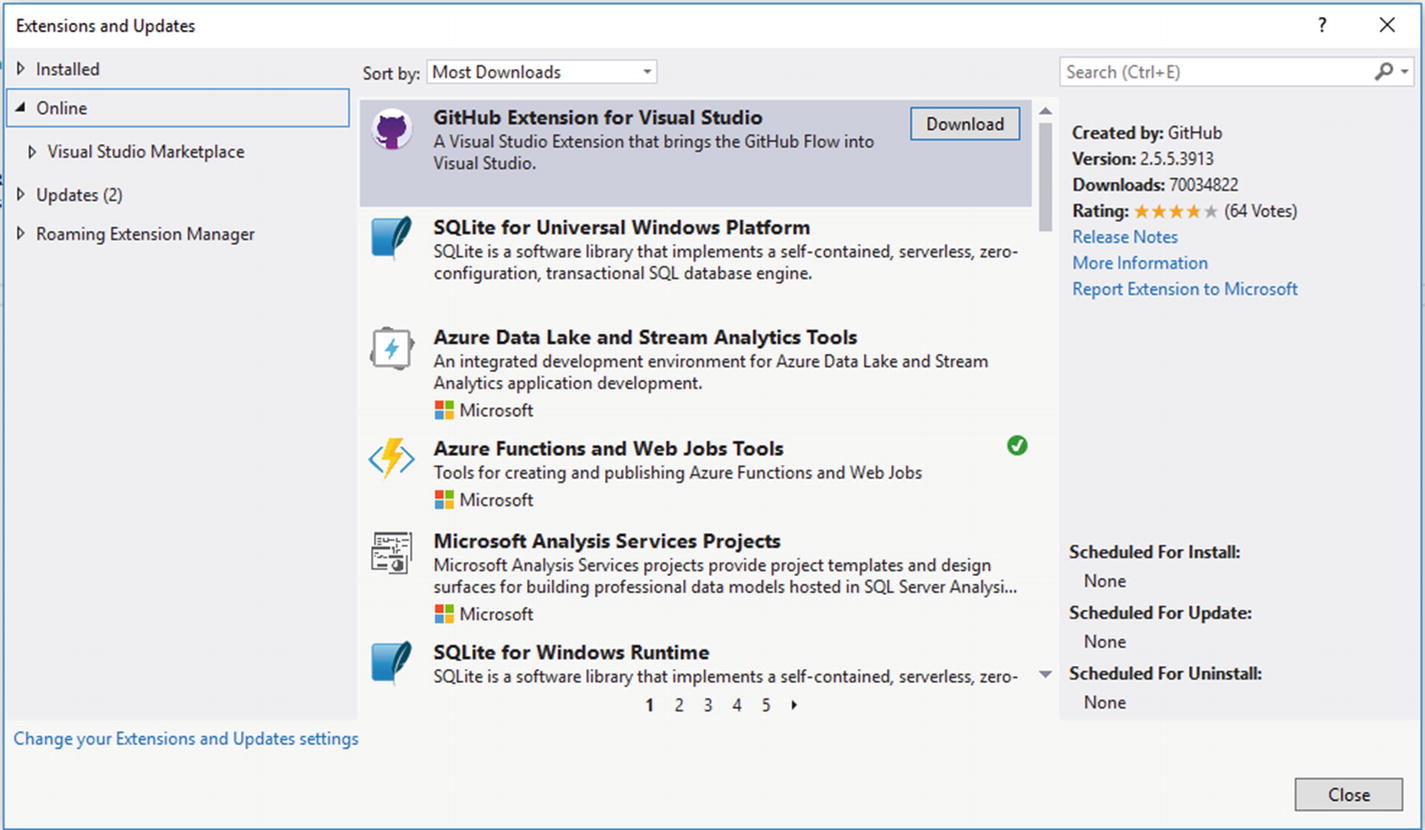Image resolution: width=1425 pixels, height=830 pixels.
Task: Click the list scrollbar down arrow
Action: [1046, 675]
